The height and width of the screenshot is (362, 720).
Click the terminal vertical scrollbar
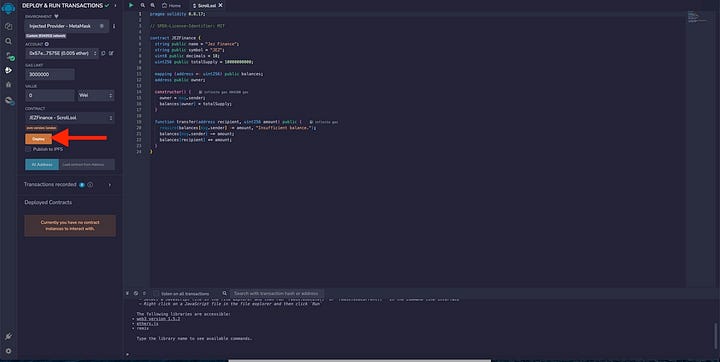point(715,335)
